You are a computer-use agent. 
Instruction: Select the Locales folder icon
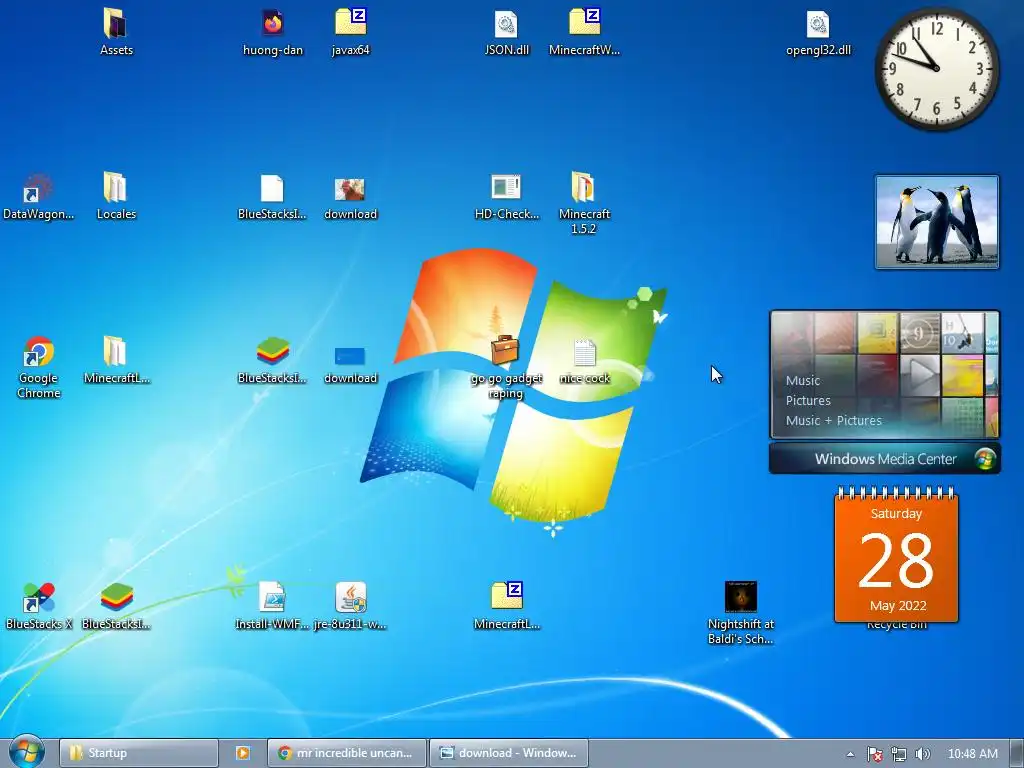[x=116, y=188]
